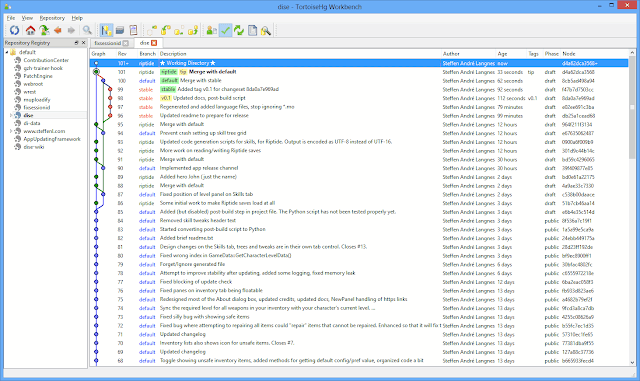This screenshot has width=640, height=381.
Task: Click the Incoming changesets icon
Action: [152, 30]
